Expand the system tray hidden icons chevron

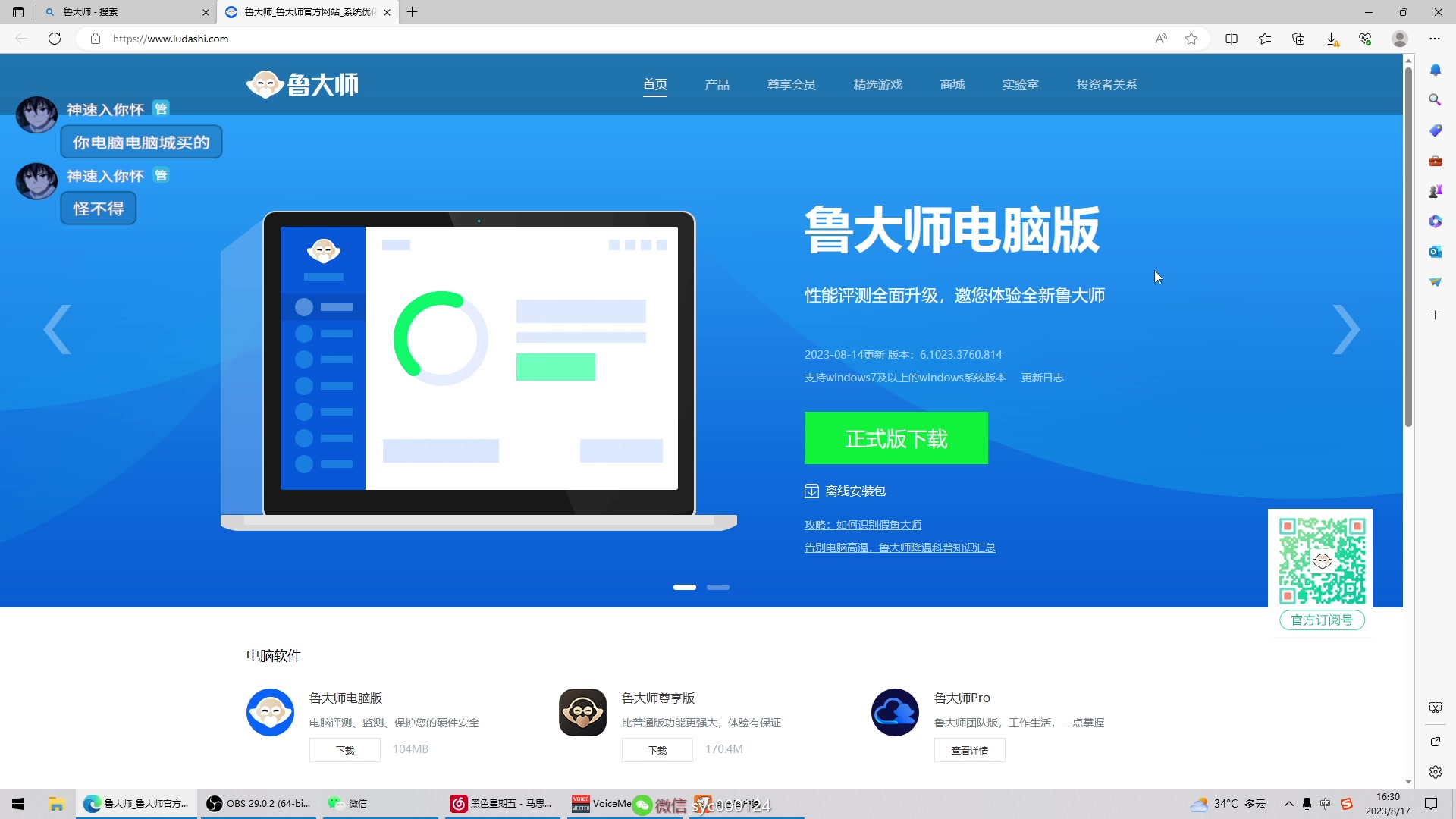point(1288,804)
